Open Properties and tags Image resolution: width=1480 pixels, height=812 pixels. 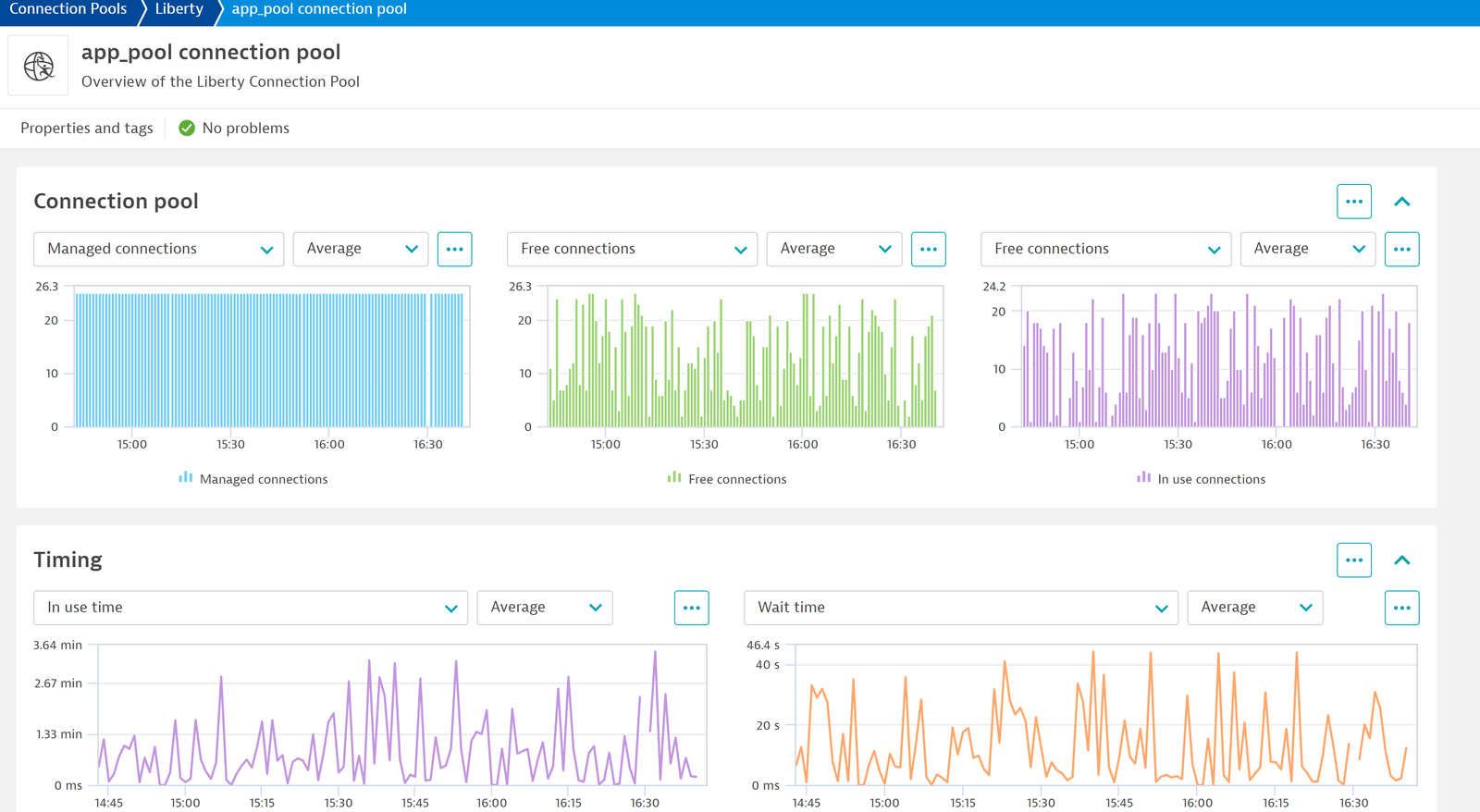click(87, 129)
